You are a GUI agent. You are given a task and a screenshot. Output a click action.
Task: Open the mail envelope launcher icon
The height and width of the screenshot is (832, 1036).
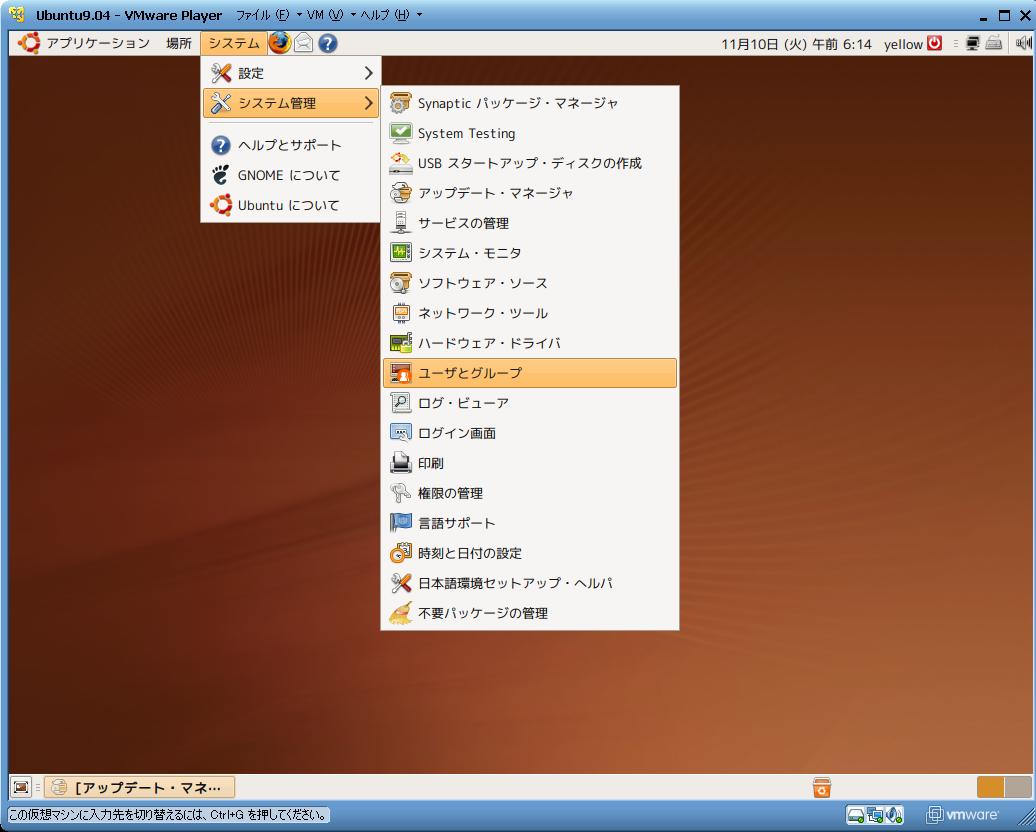(x=303, y=43)
